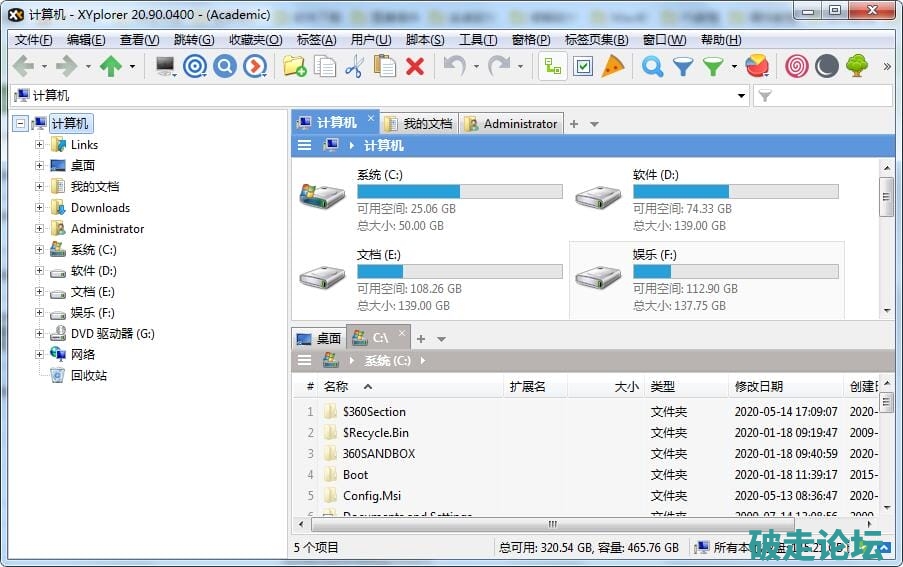Open the address bar dropdown arrow
903x567 pixels.
(x=741, y=96)
